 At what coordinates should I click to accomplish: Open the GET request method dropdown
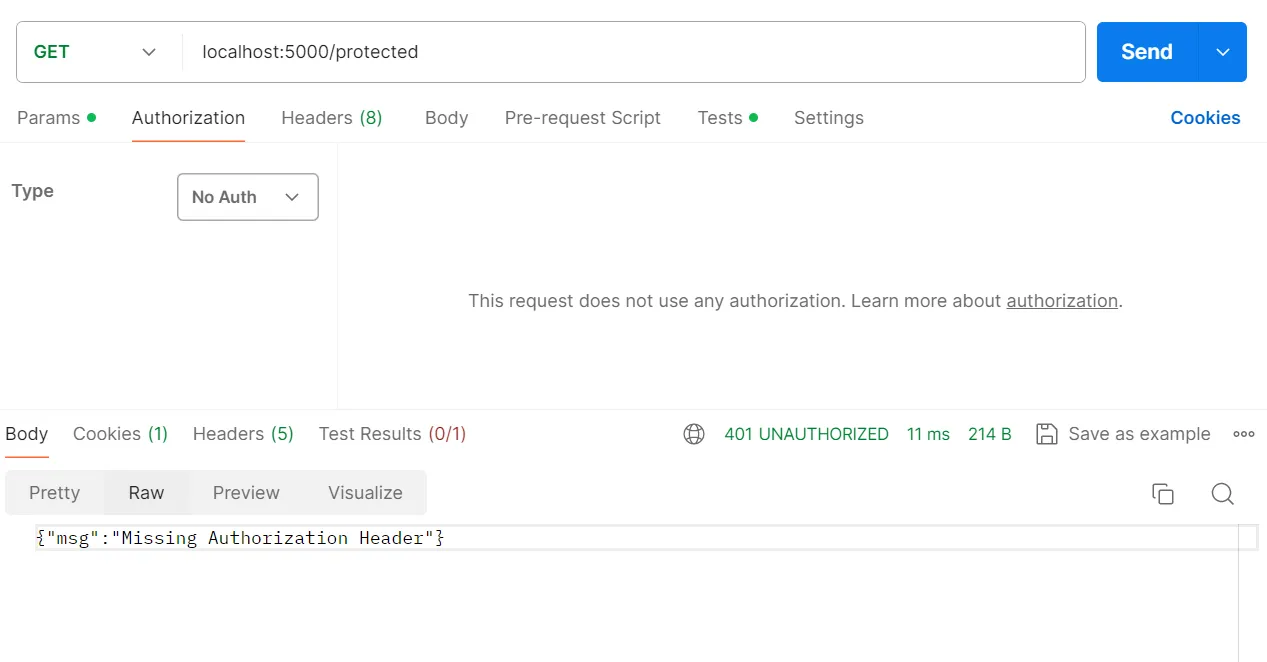click(97, 51)
